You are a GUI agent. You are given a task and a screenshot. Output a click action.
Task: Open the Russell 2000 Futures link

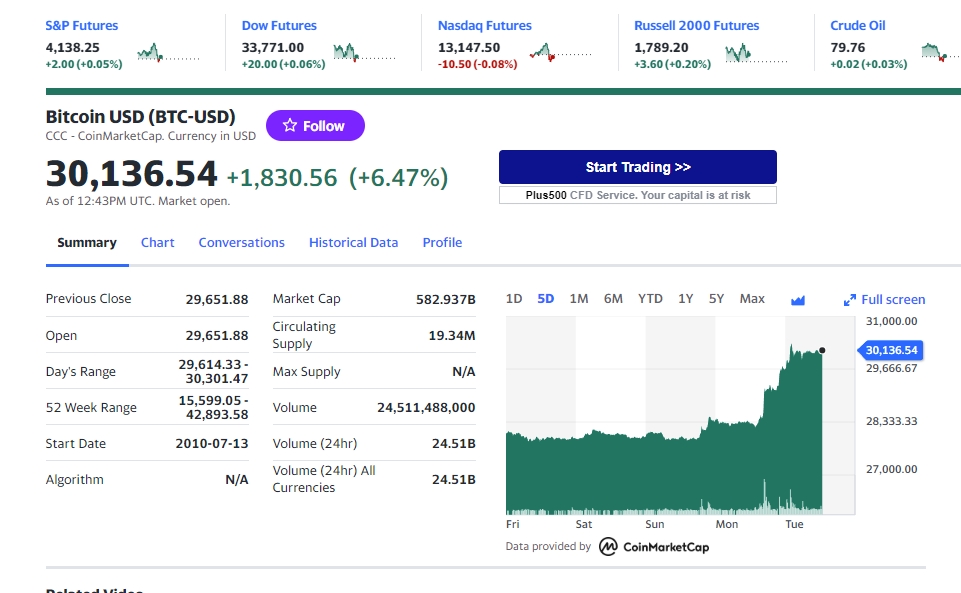[x=696, y=26]
